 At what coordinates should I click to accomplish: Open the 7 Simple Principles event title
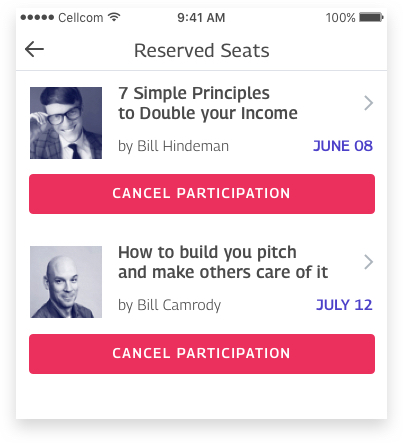(x=208, y=103)
